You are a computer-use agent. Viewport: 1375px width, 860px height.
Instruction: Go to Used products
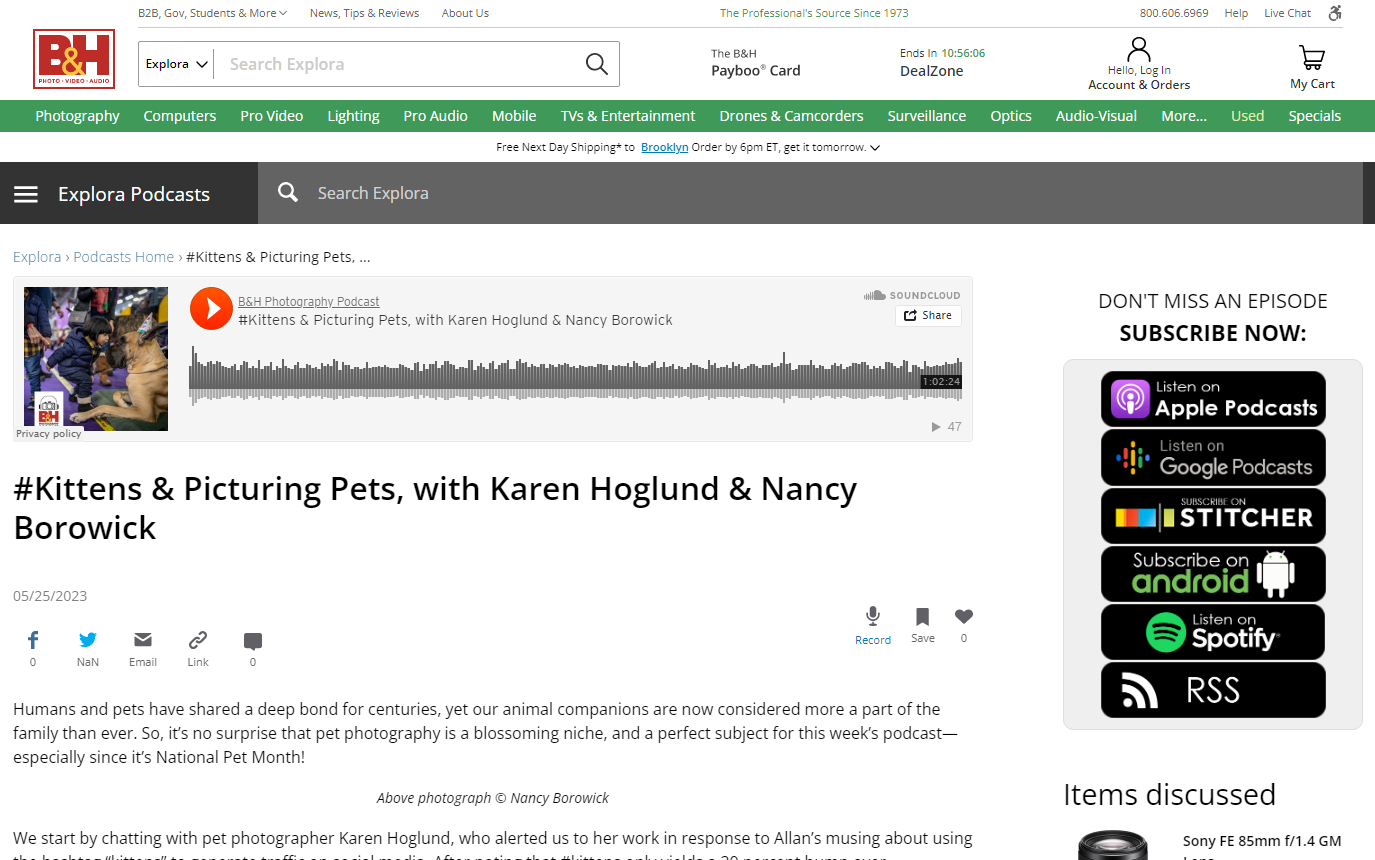[1247, 116]
